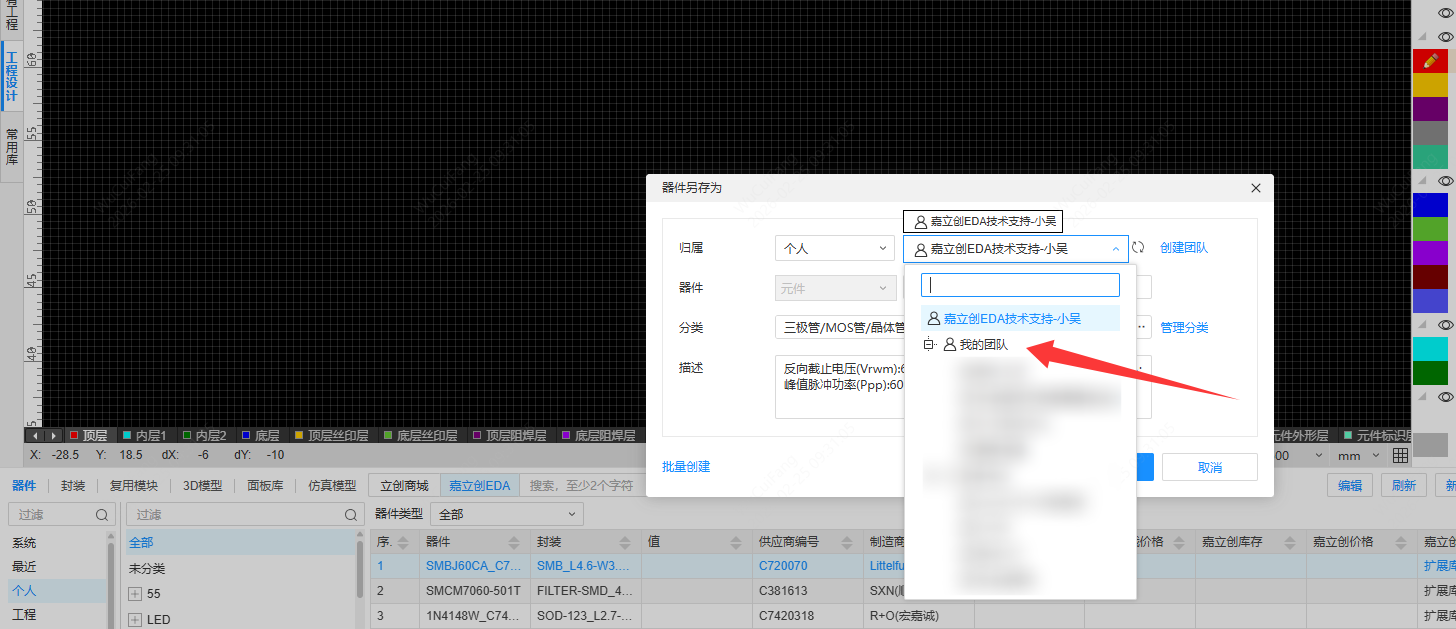
Task: Click the left scroll arrow in the layer bar
Action: pyautogui.click(x=35, y=435)
